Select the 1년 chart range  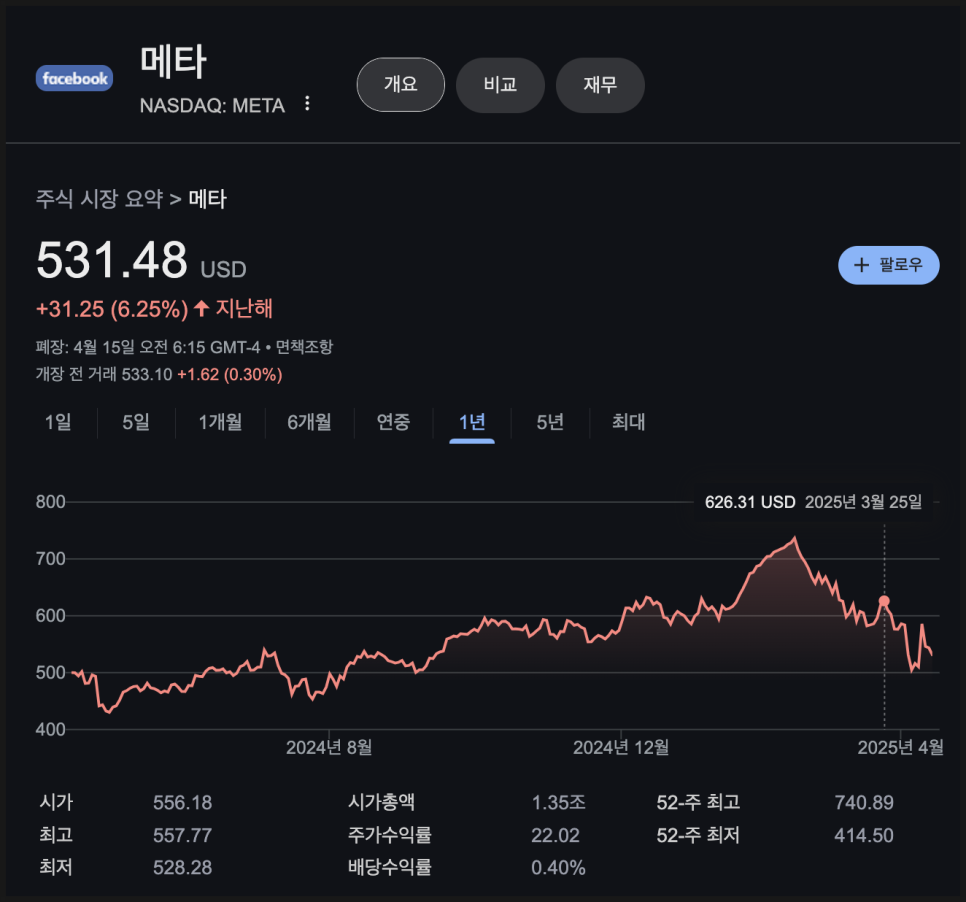point(472,422)
